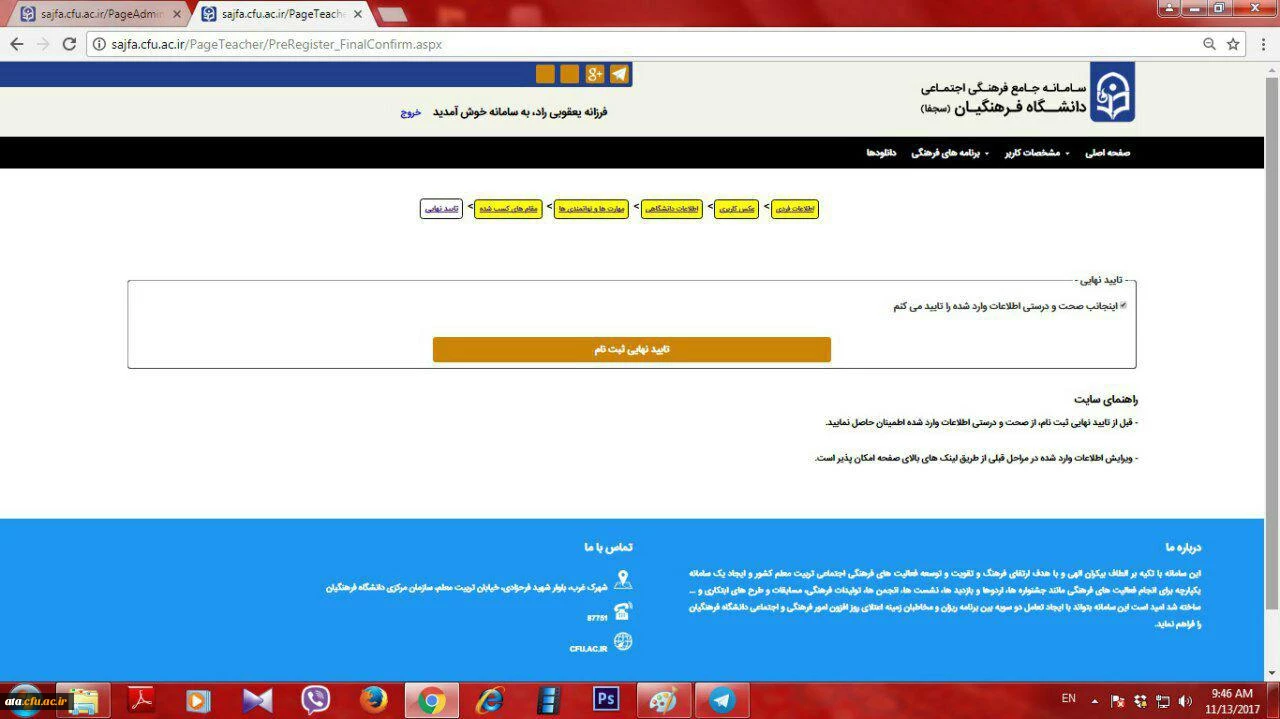Toggle the information correctness confirmation checkbox

coord(1123,306)
